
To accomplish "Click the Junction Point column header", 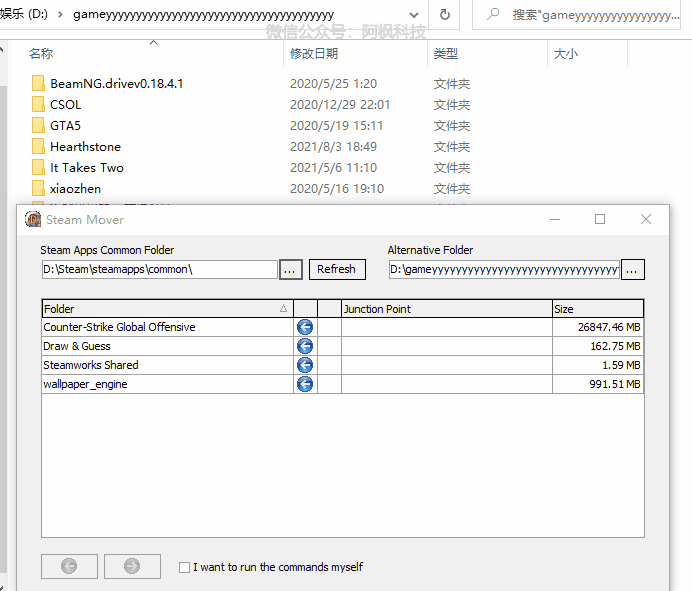I will point(447,309).
